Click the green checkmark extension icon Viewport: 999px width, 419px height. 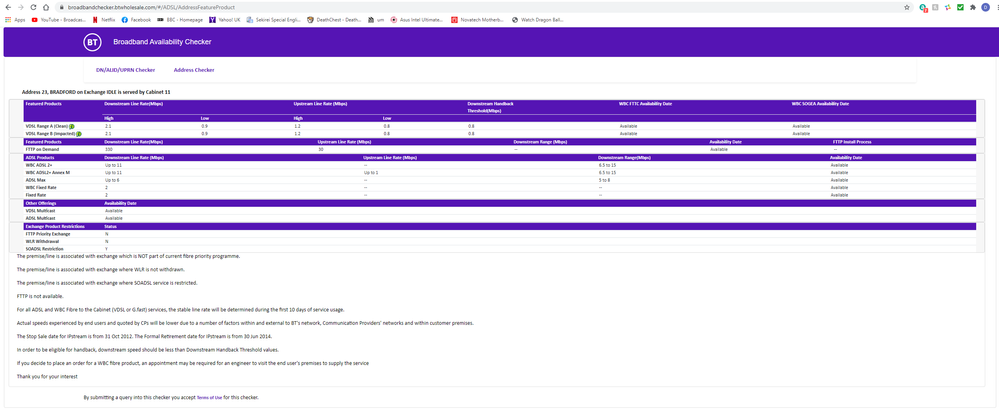click(x=960, y=8)
